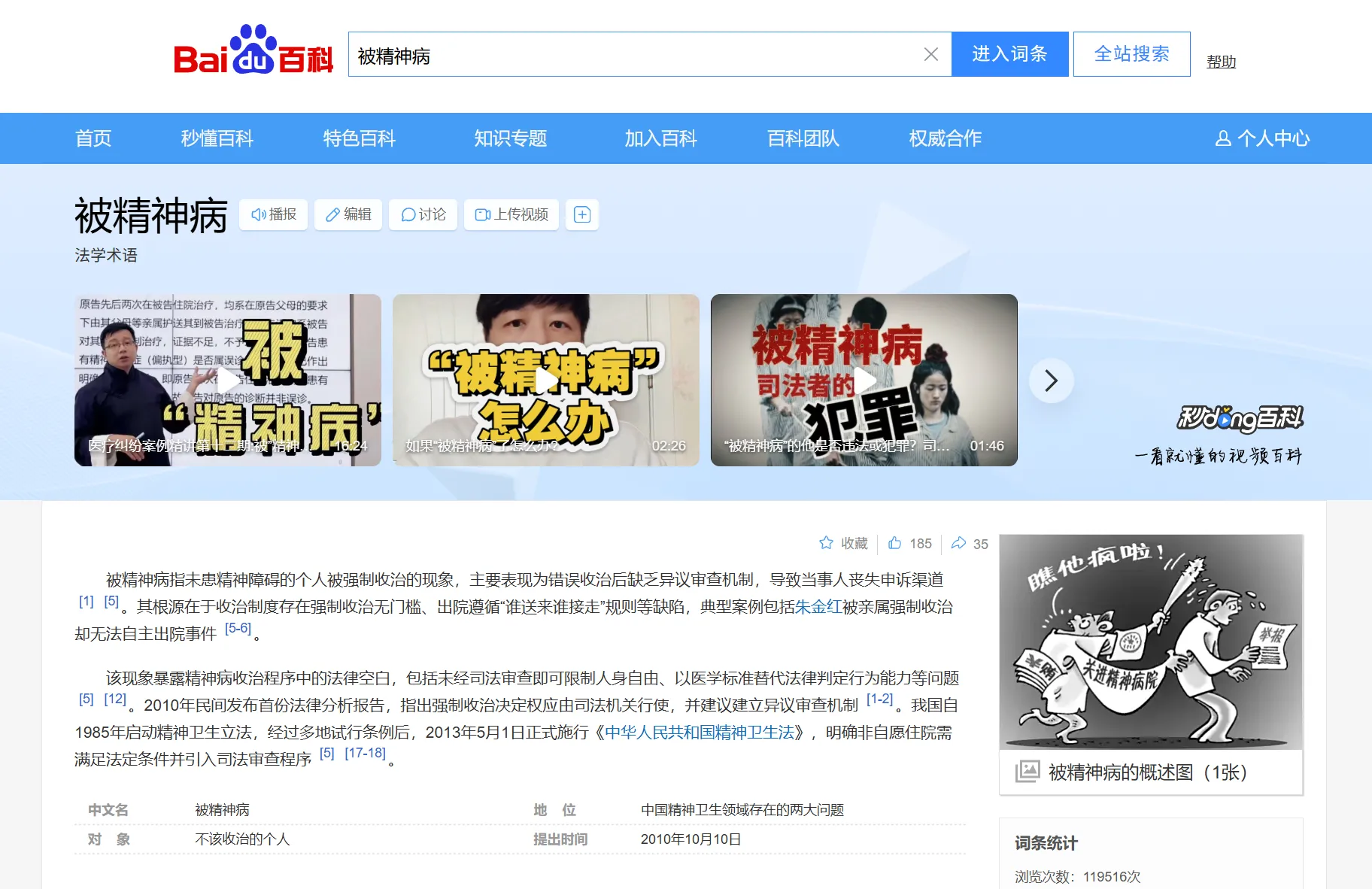Click the 上传视频 video upload camera icon

[483, 214]
